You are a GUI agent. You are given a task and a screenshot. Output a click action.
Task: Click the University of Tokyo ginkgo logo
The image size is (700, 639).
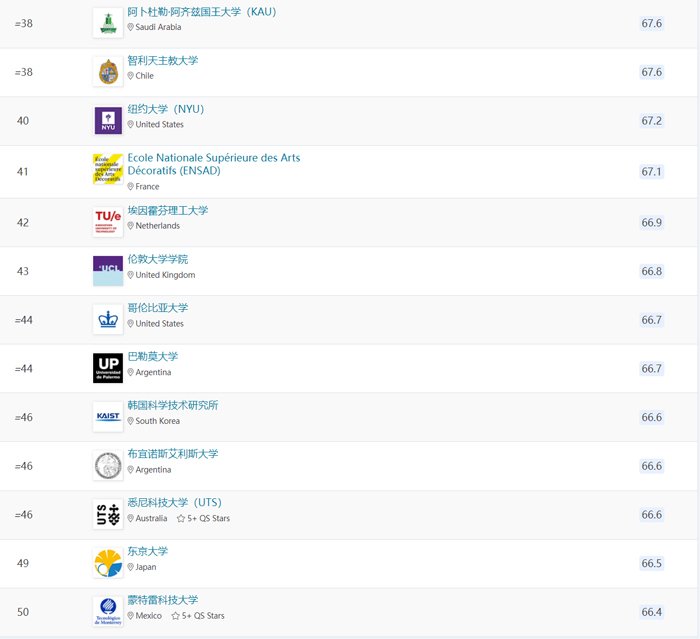coord(108,563)
